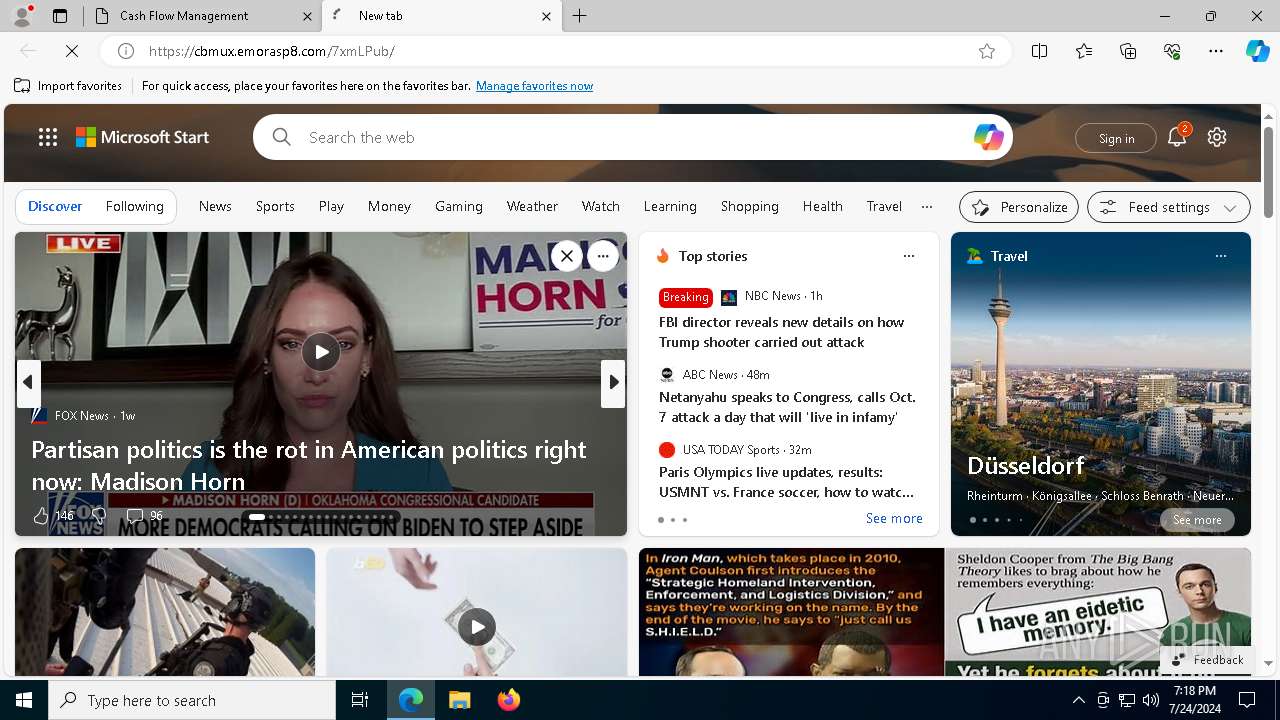Viewport: 1280px width, 720px height.
Task: Open Edge Settings and more menu
Action: point(1216,51)
